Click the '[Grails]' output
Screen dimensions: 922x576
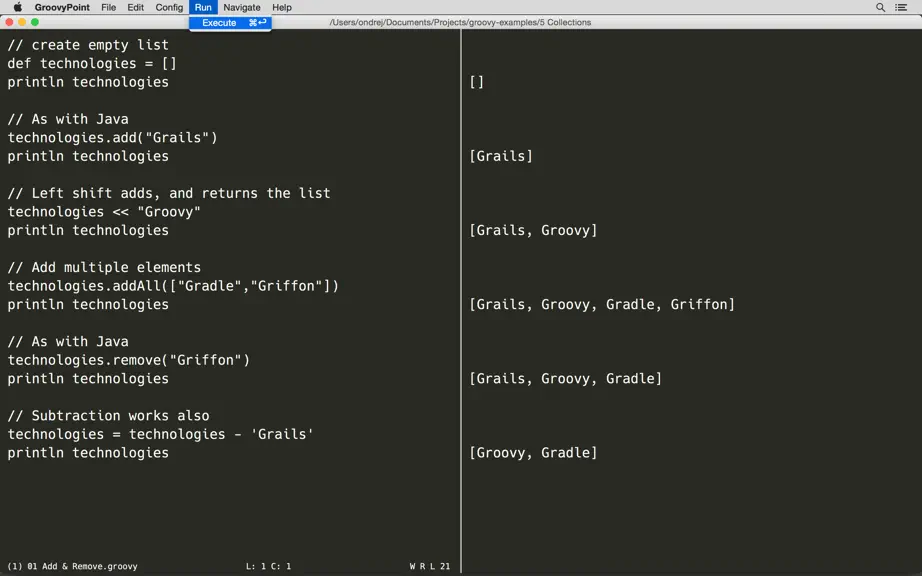[x=501, y=156]
